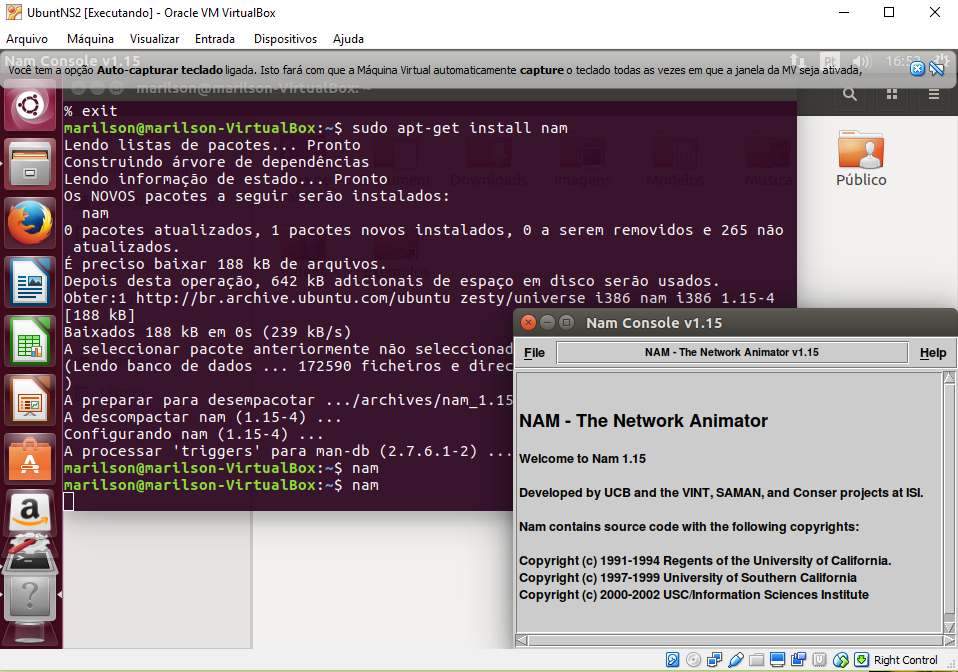Click 'Copyright (c) 1997-1999 University of Southern California'
958x672 pixels.
coord(688,578)
